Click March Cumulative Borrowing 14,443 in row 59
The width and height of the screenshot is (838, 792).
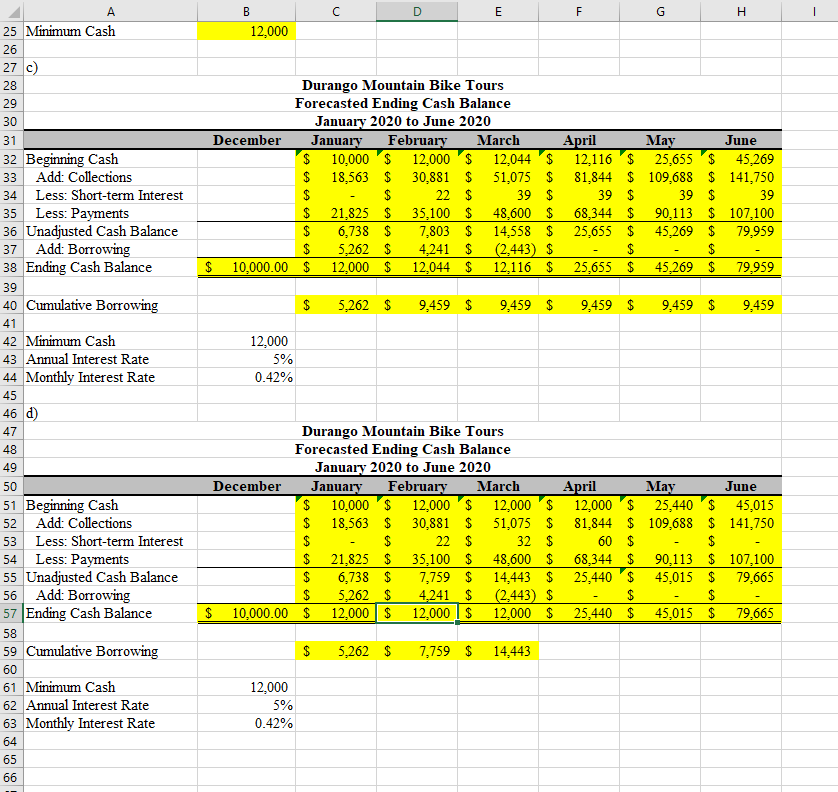[x=498, y=651]
